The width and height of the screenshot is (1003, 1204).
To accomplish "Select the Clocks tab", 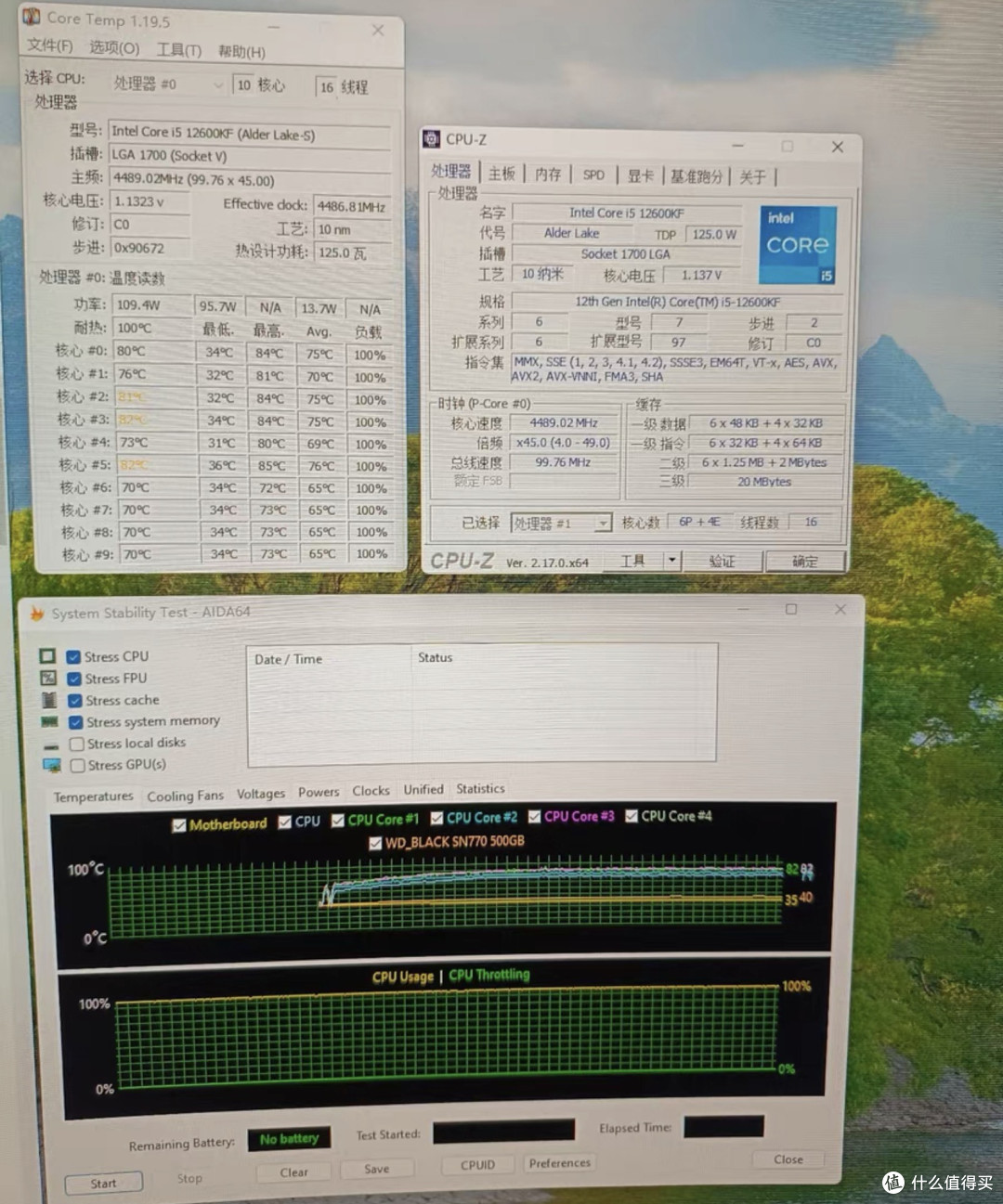I will [371, 791].
